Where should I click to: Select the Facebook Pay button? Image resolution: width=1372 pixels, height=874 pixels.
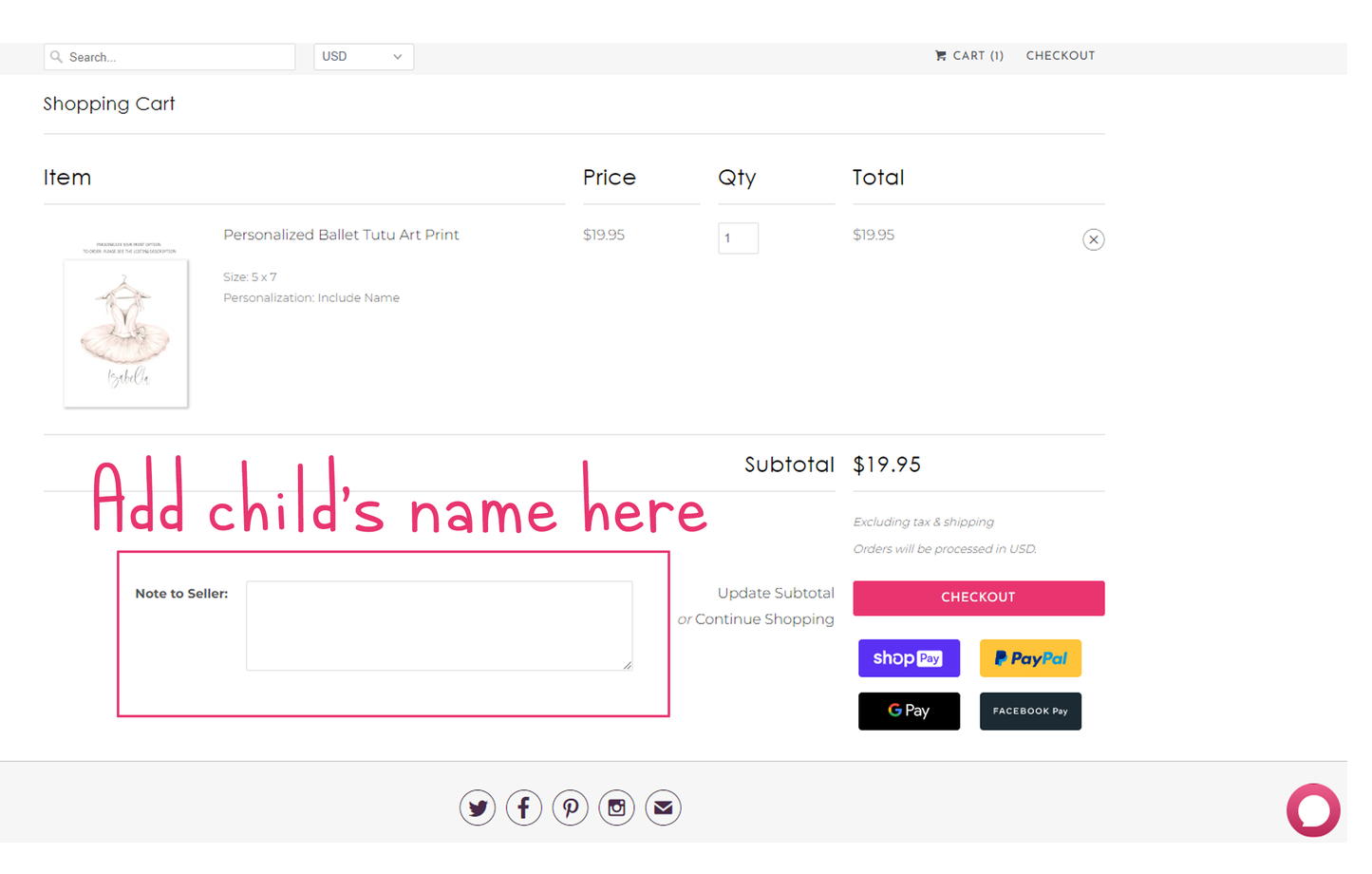[x=1029, y=711]
